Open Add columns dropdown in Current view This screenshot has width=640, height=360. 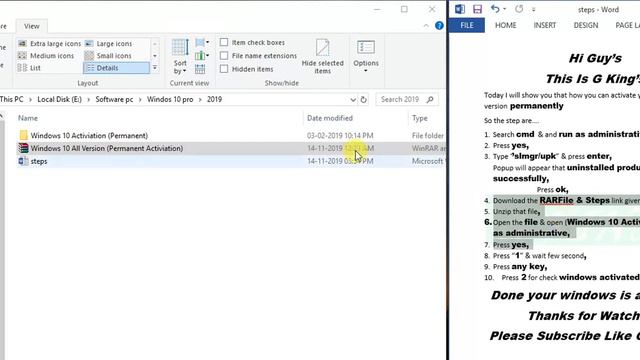pos(202,56)
